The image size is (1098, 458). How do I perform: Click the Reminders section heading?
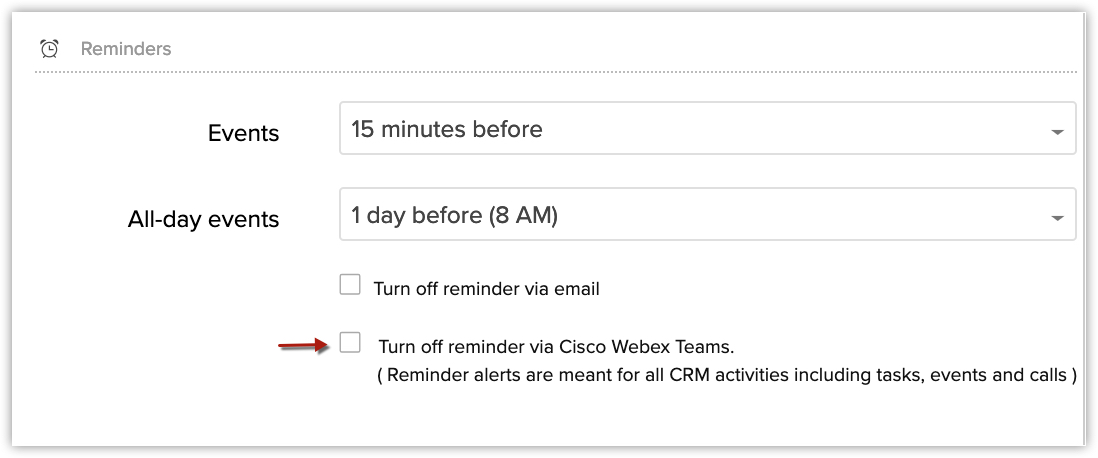pos(125,48)
